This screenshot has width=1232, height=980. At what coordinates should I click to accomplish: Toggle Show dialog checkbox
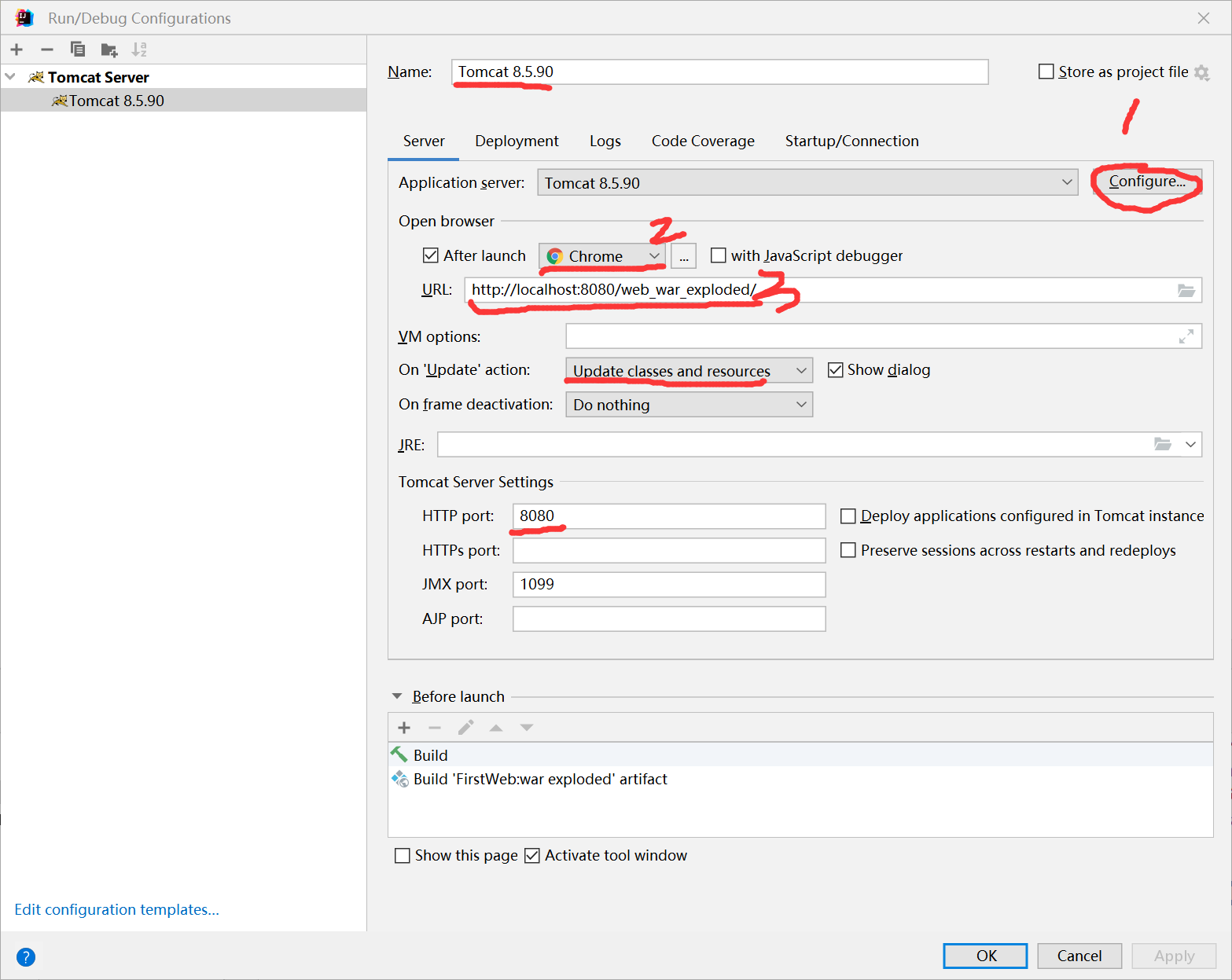pyautogui.click(x=836, y=370)
